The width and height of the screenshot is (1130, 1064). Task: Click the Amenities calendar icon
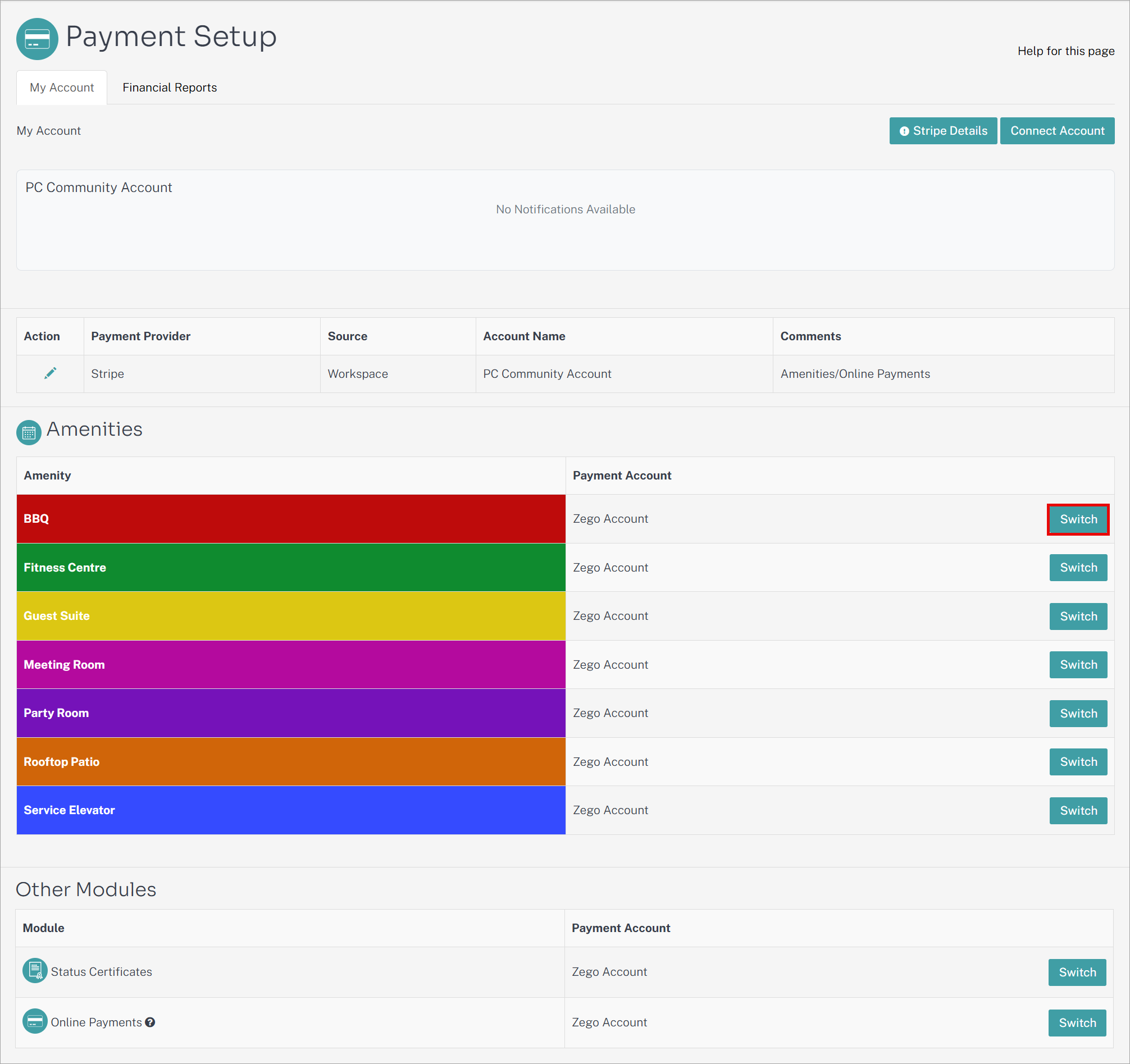point(29,432)
